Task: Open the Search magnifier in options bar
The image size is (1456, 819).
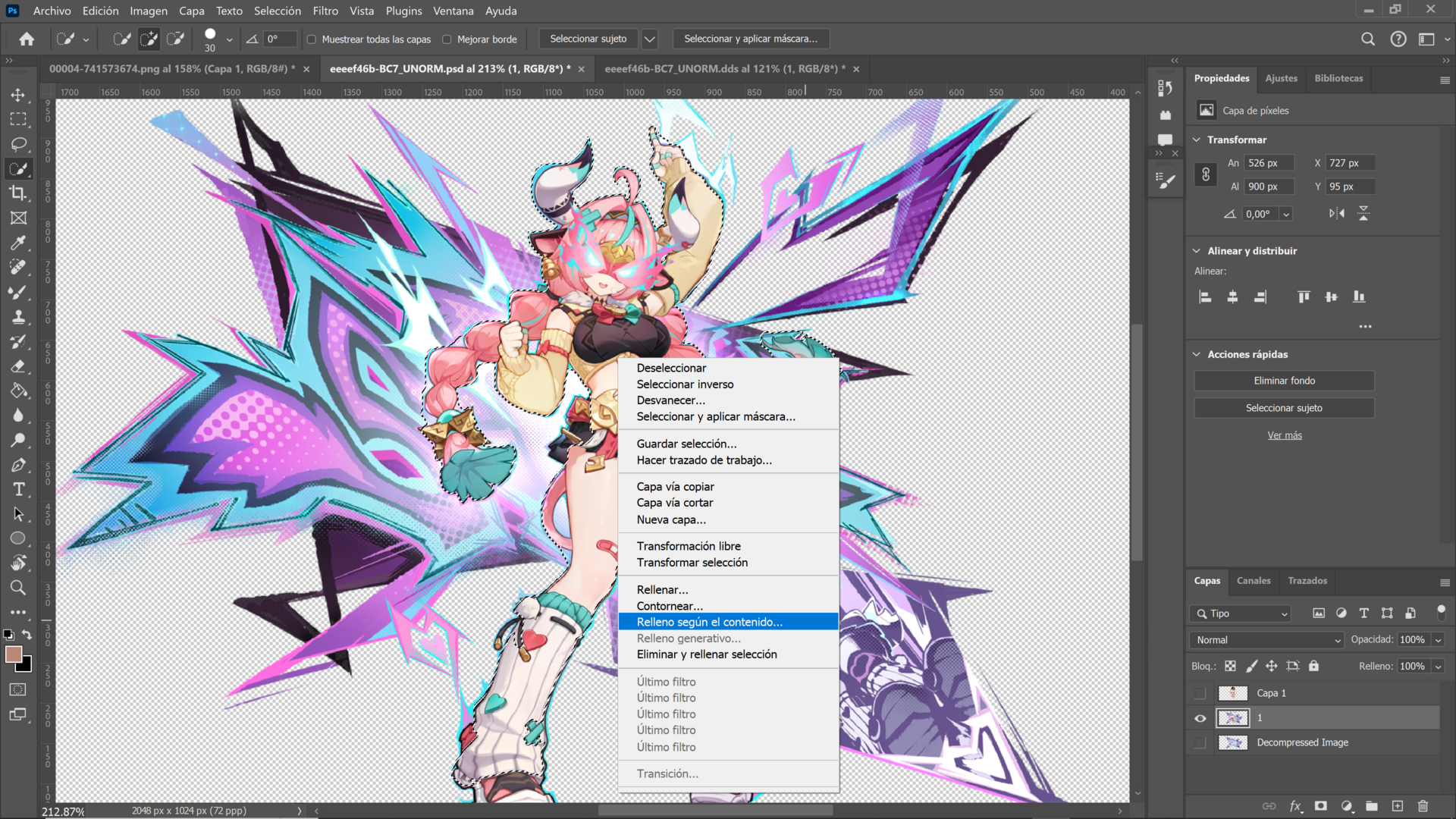Action: coord(1368,39)
